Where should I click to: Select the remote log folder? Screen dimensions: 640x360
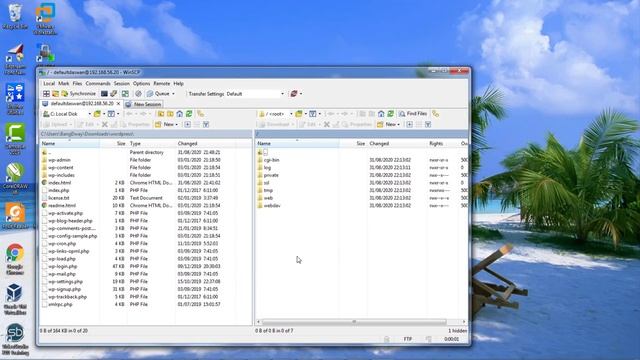[x=267, y=168]
